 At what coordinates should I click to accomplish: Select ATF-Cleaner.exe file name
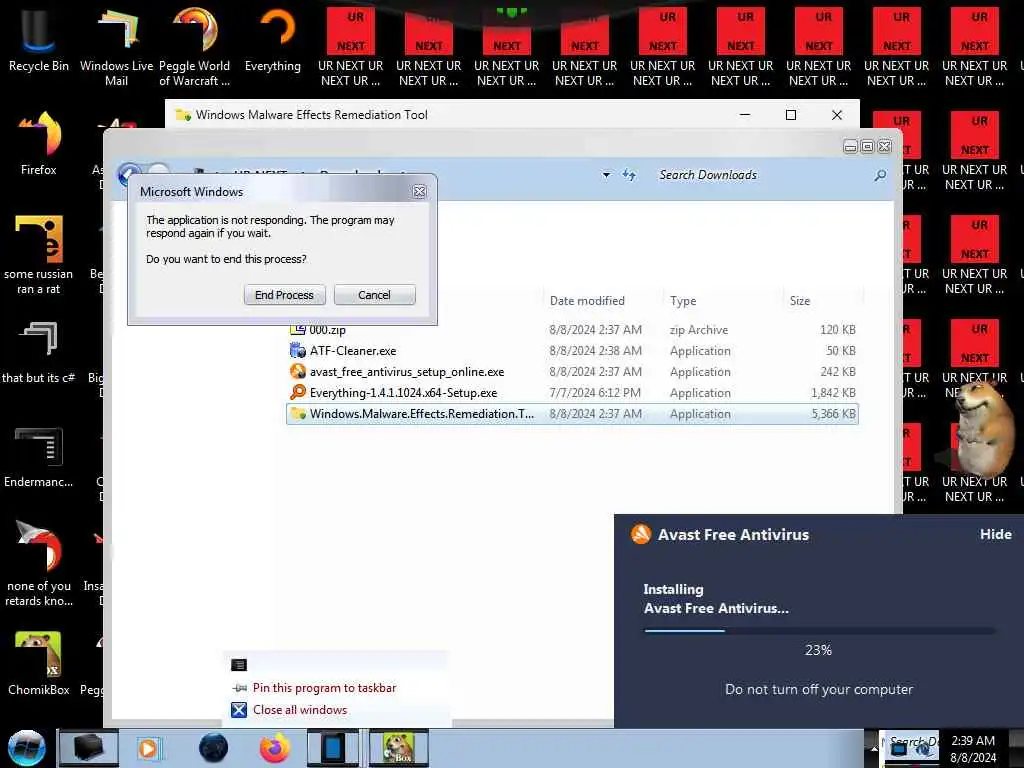coord(353,351)
